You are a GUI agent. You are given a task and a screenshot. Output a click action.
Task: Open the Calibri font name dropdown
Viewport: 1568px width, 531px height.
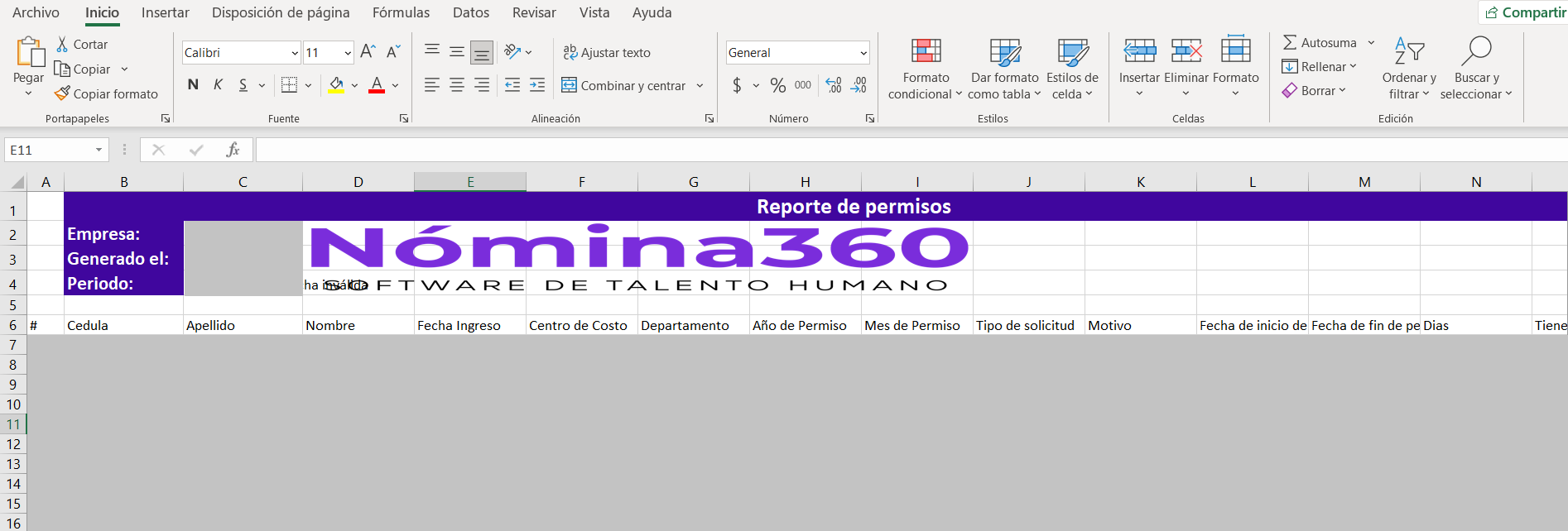(x=295, y=53)
